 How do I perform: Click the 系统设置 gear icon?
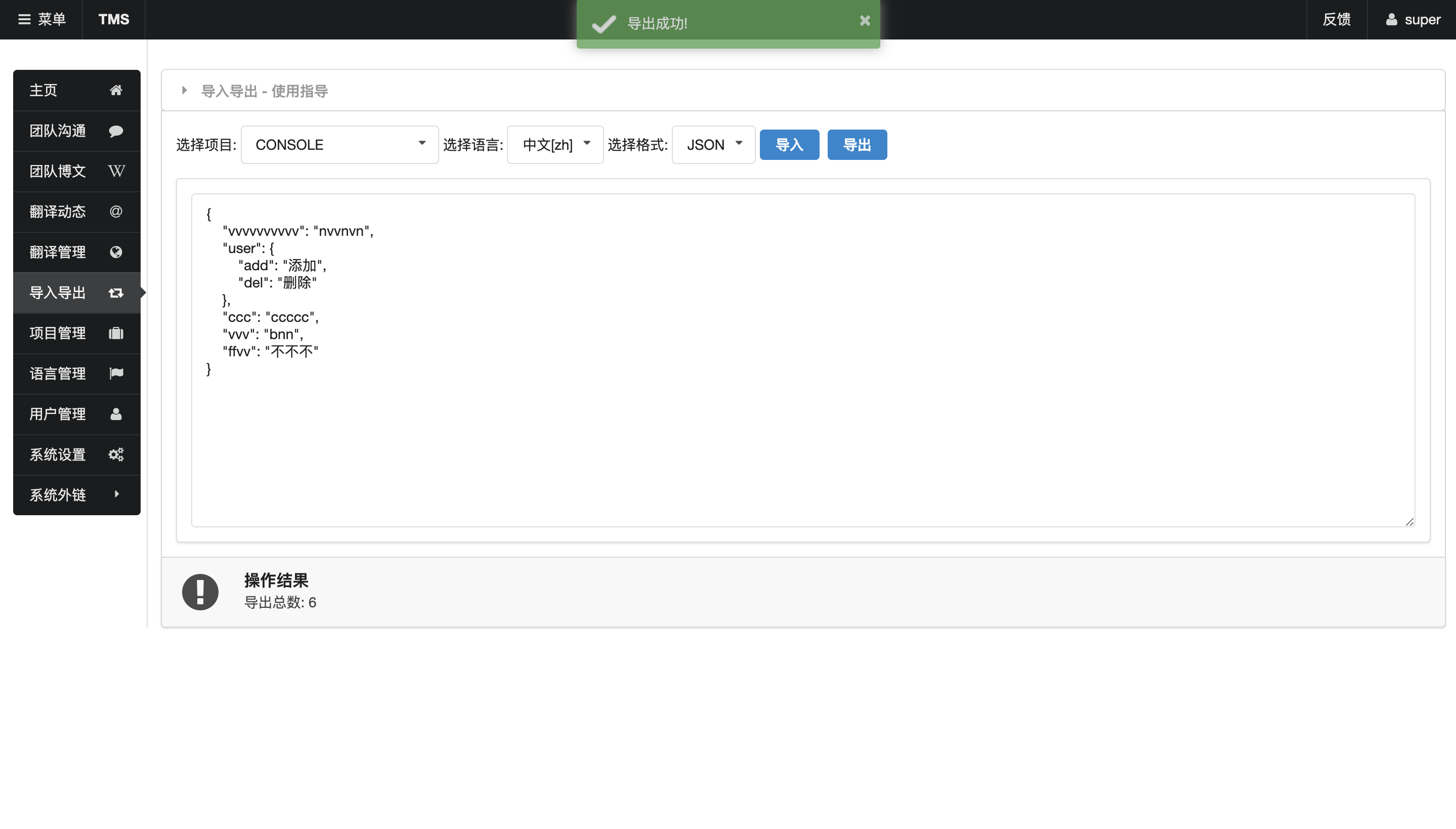click(116, 454)
